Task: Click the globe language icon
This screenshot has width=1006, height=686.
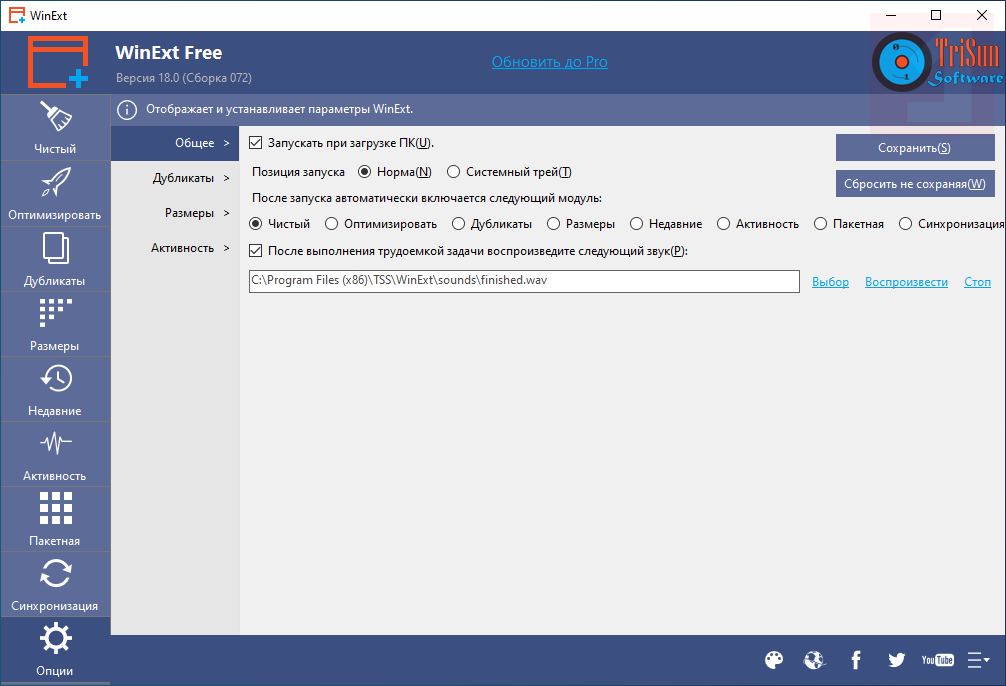Action: 814,660
